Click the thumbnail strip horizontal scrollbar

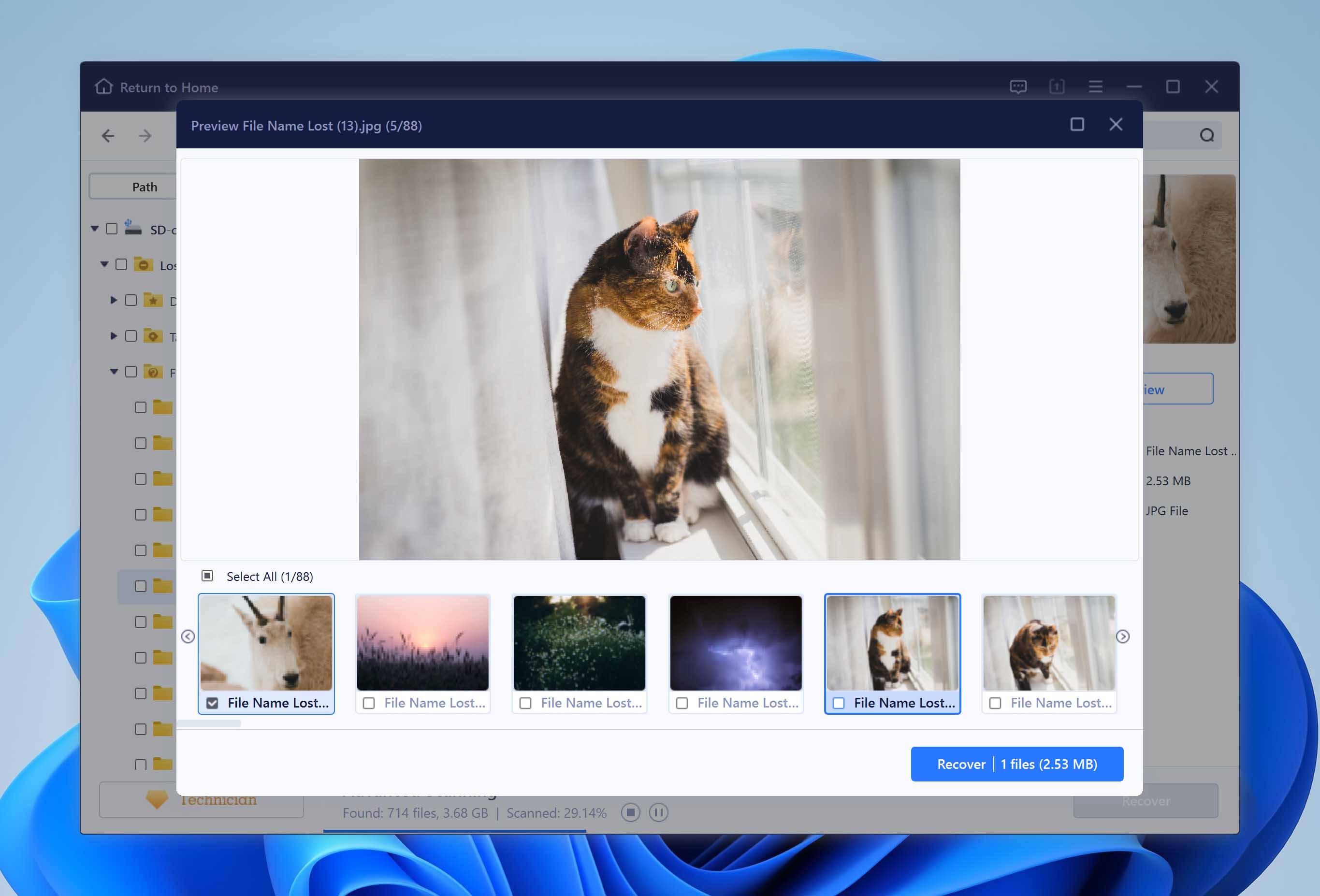point(209,723)
